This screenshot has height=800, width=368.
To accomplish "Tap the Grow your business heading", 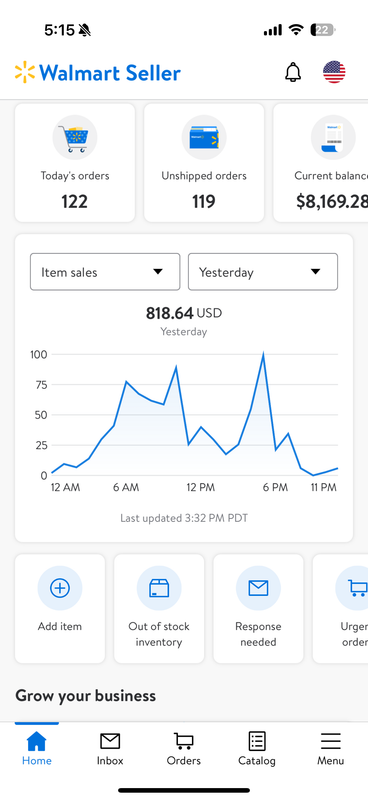I will pos(85,696).
